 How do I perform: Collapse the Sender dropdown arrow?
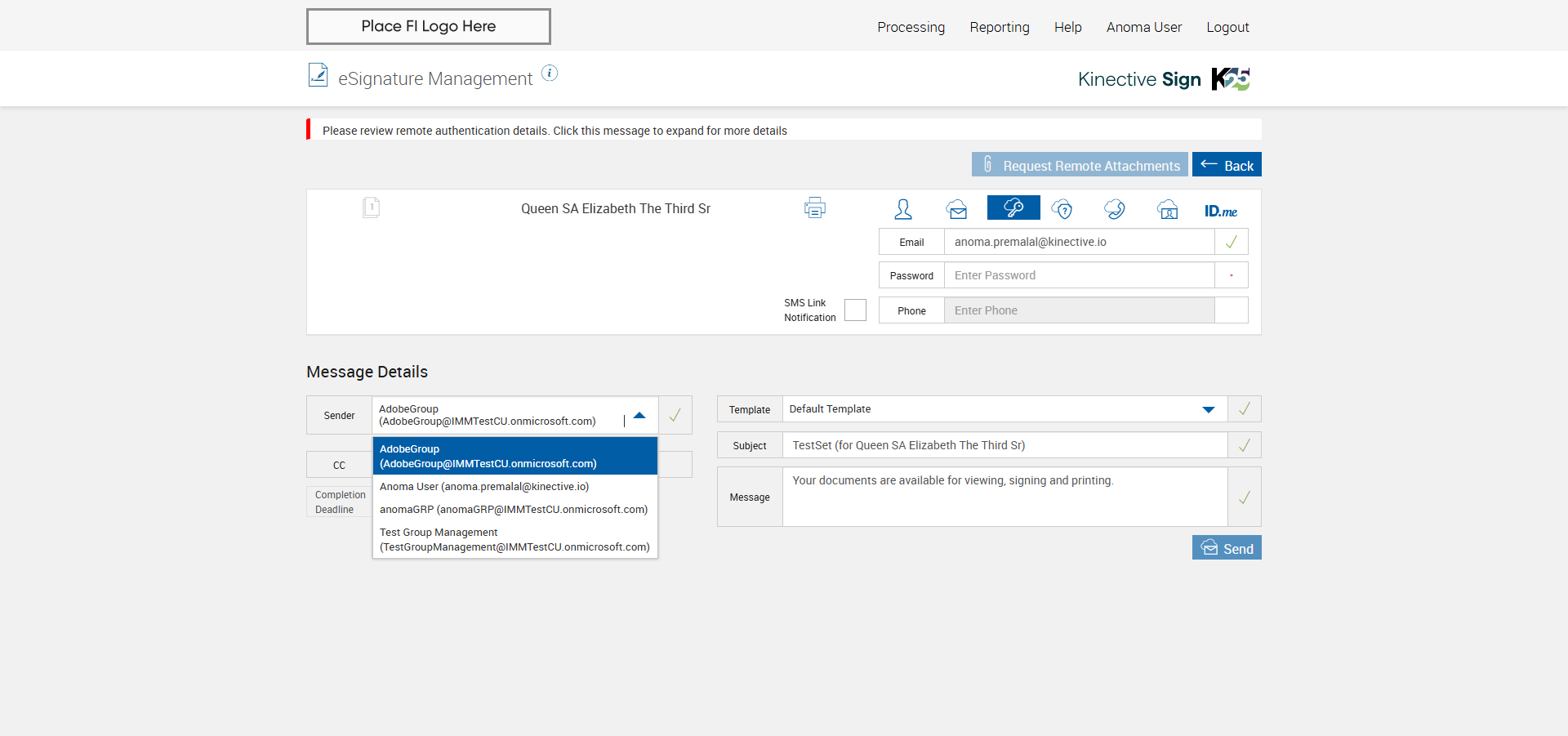(639, 416)
